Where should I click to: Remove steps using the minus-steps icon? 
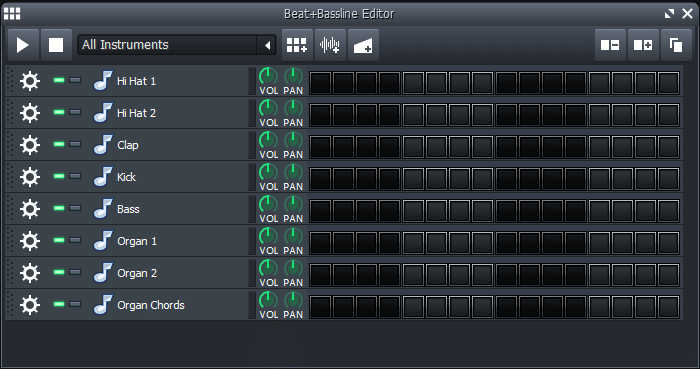tap(610, 45)
